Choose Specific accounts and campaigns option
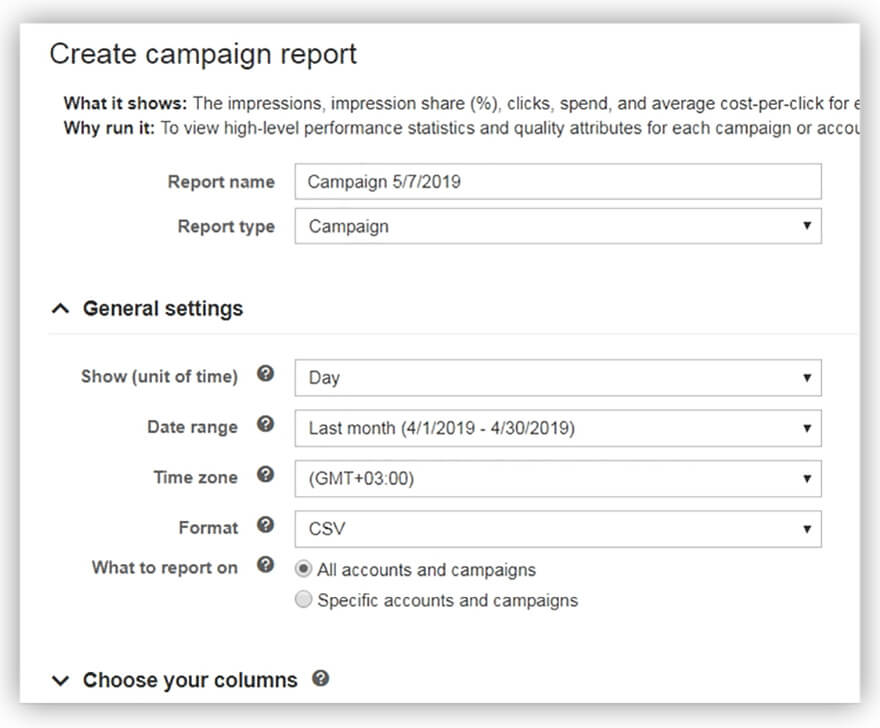880x728 pixels. point(304,600)
